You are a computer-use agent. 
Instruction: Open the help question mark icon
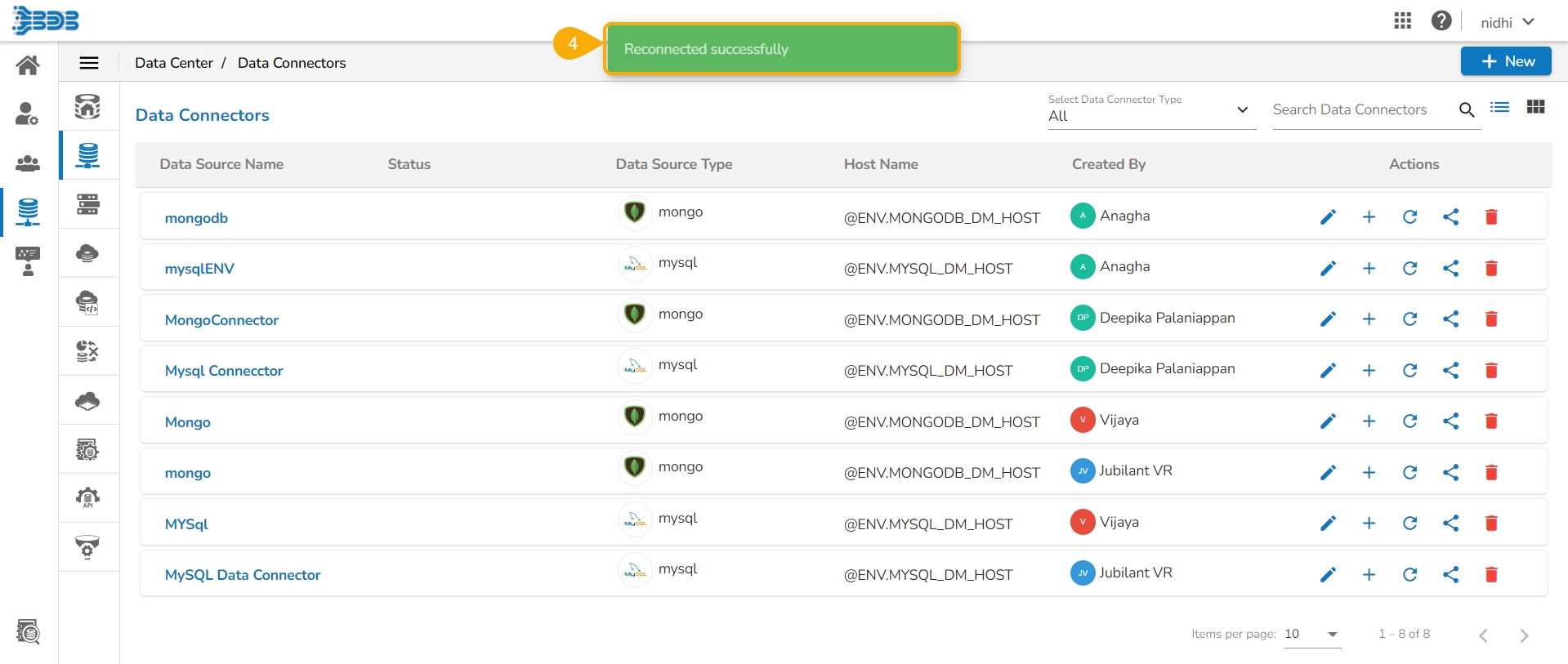click(1441, 21)
